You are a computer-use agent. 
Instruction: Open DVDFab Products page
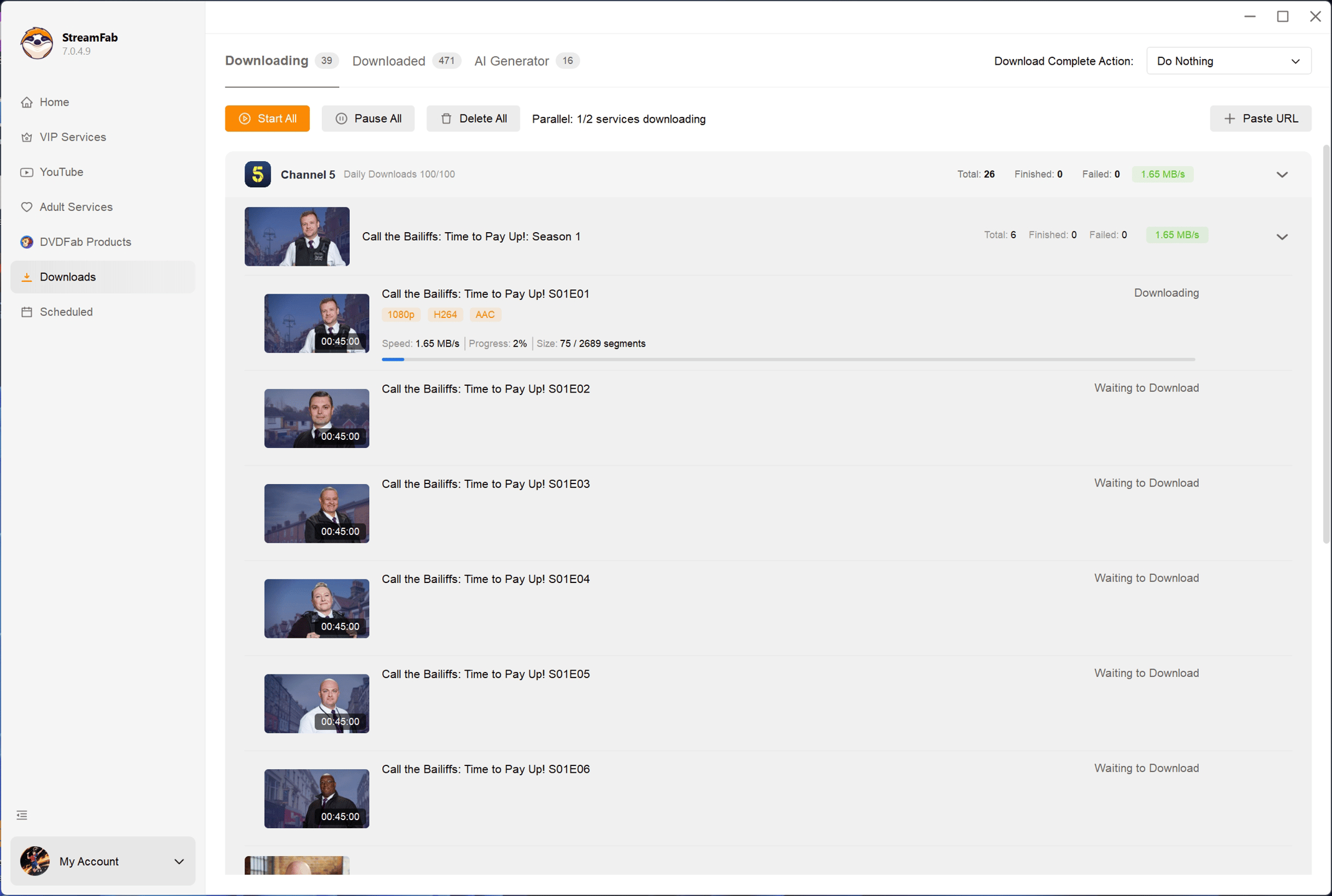[x=103, y=242]
